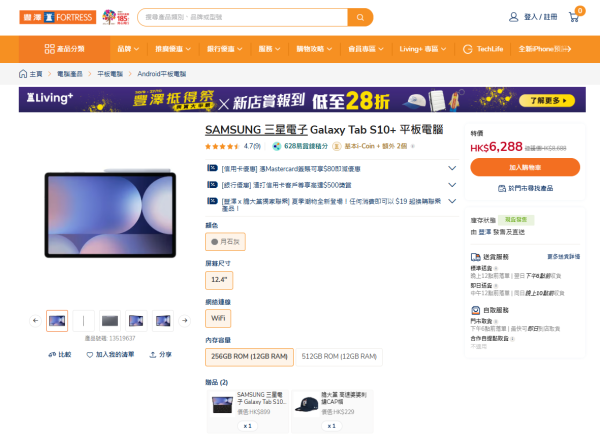Viewport: 600px width, 440px height.
Task: Click store pickup info icon
Action: point(496,321)
